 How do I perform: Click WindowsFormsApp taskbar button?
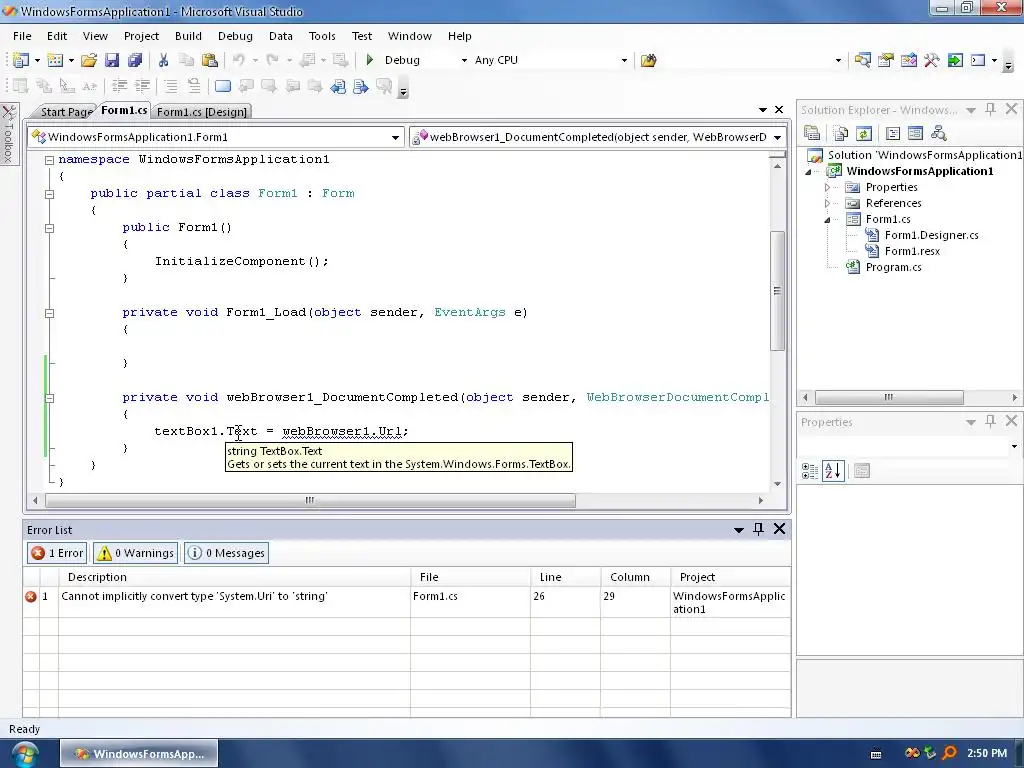(x=139, y=754)
